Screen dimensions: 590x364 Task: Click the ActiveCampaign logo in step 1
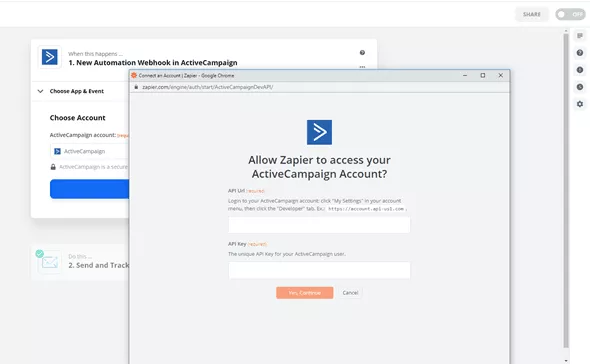pyautogui.click(x=50, y=57)
